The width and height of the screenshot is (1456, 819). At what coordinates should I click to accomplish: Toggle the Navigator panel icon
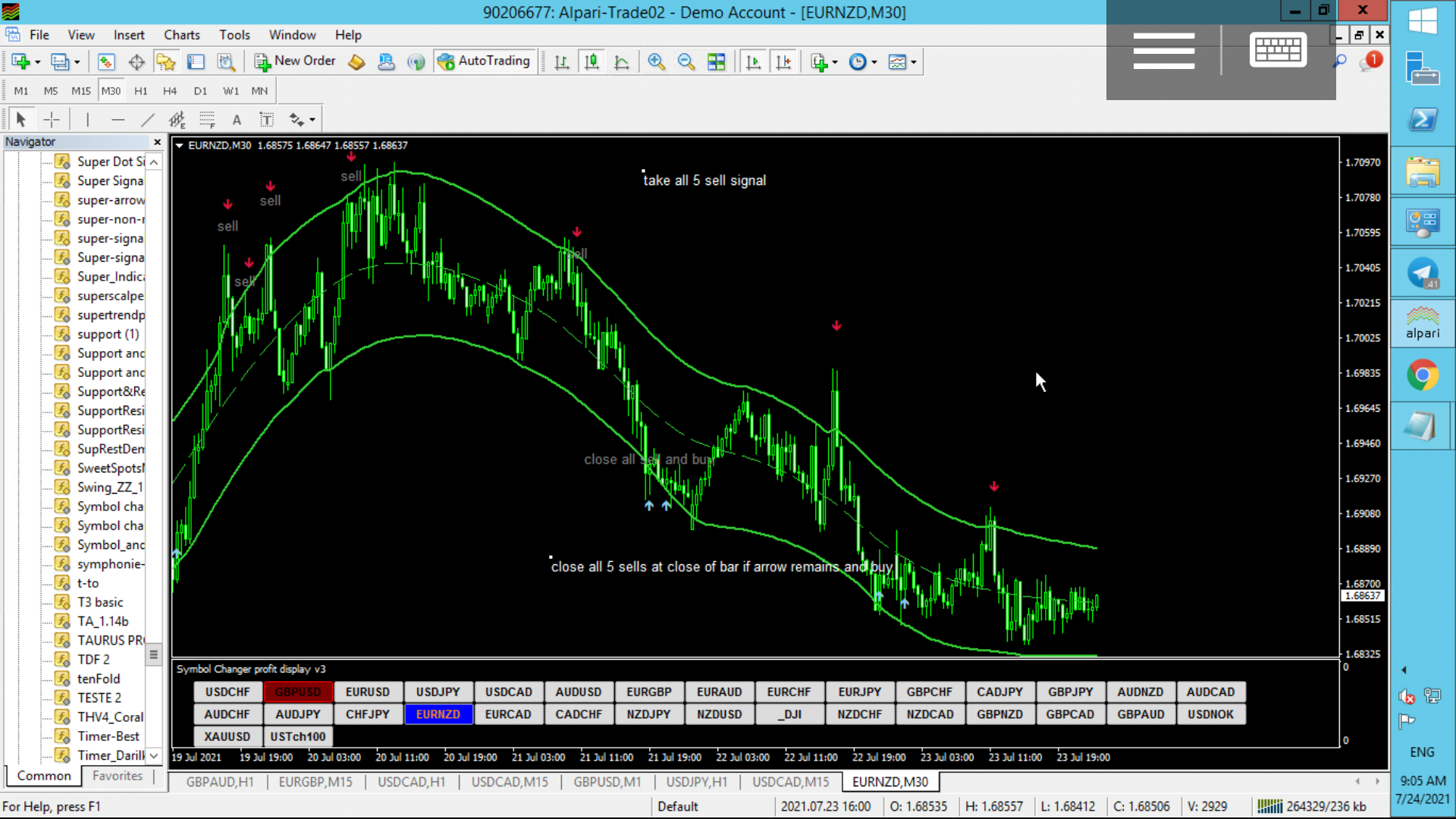[166, 62]
